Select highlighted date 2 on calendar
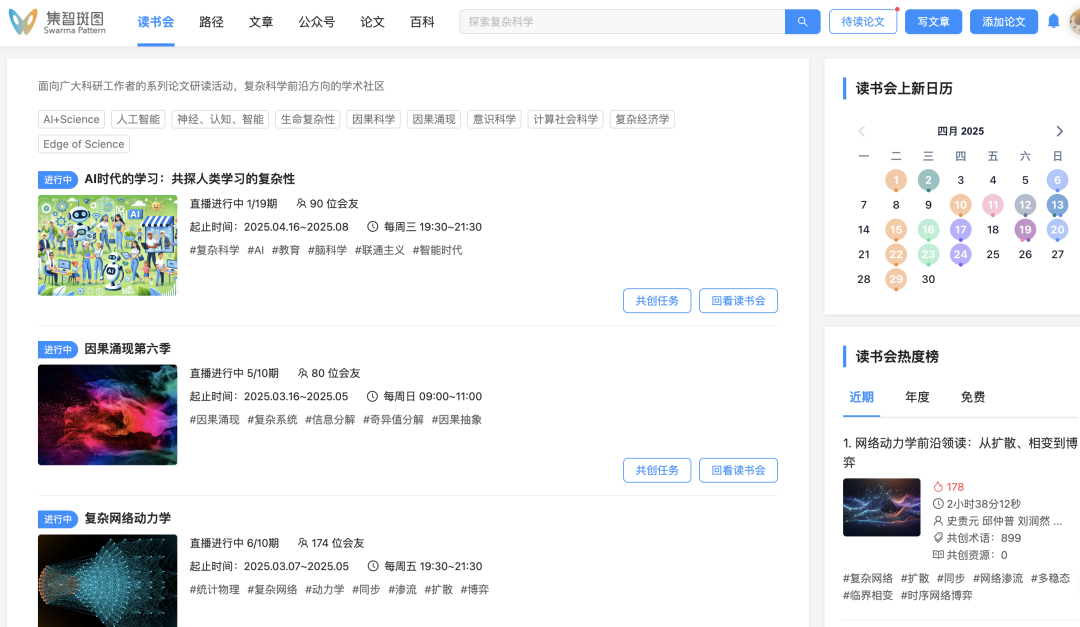The image size is (1080, 627). click(x=928, y=180)
